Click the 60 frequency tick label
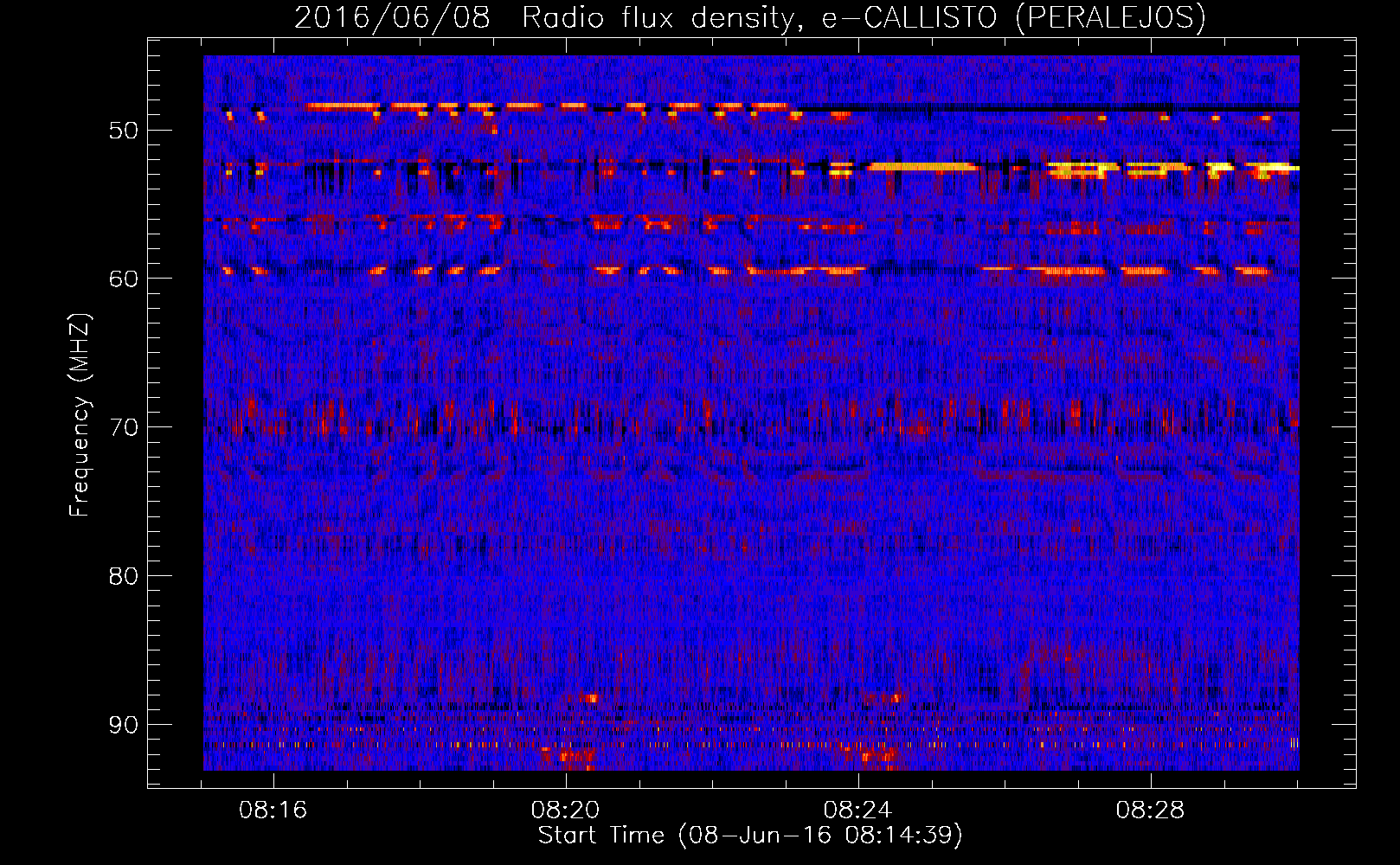The image size is (1400, 865). (x=123, y=279)
